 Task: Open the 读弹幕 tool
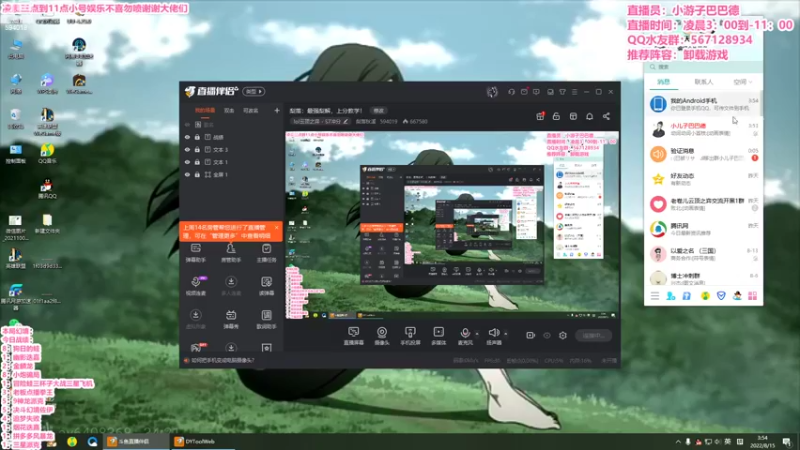pos(266,286)
